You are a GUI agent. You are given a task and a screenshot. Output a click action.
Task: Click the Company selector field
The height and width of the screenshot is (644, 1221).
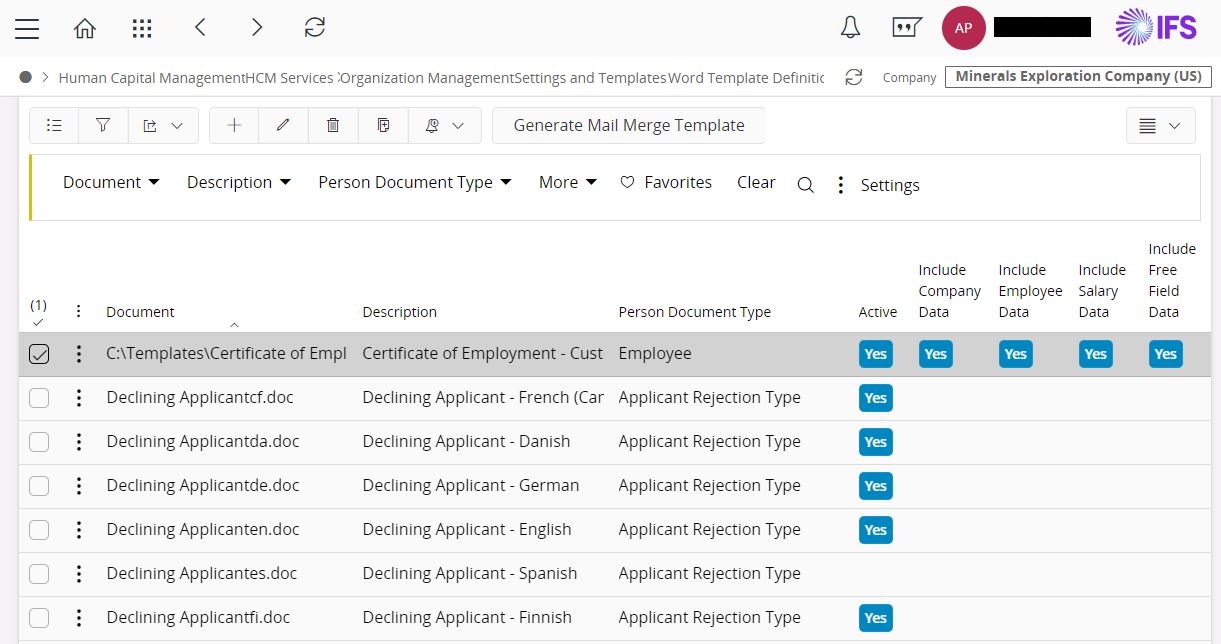[x=1078, y=77]
